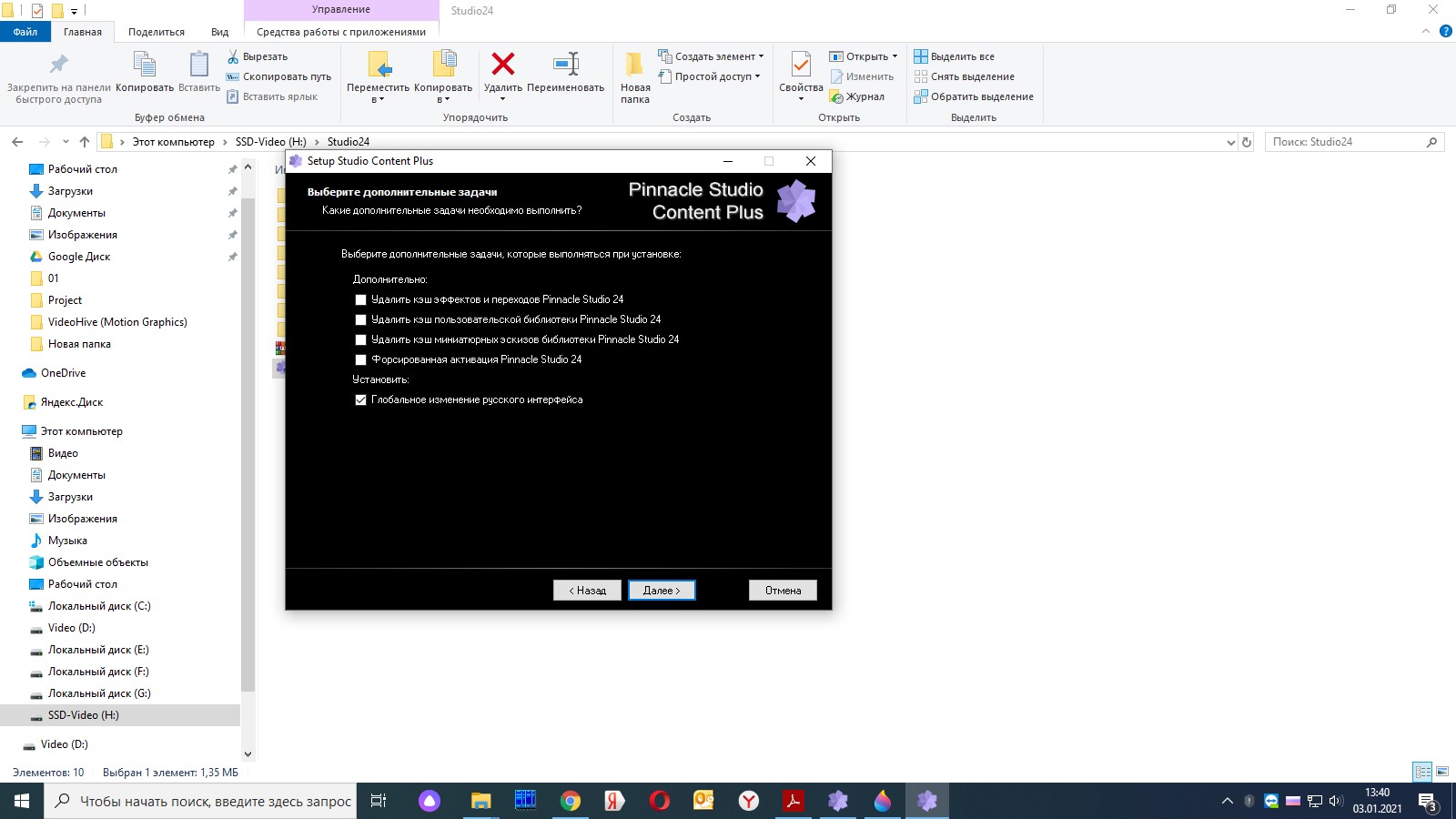
Task: Switch to the Home (Главная) tab
Action: click(x=83, y=32)
